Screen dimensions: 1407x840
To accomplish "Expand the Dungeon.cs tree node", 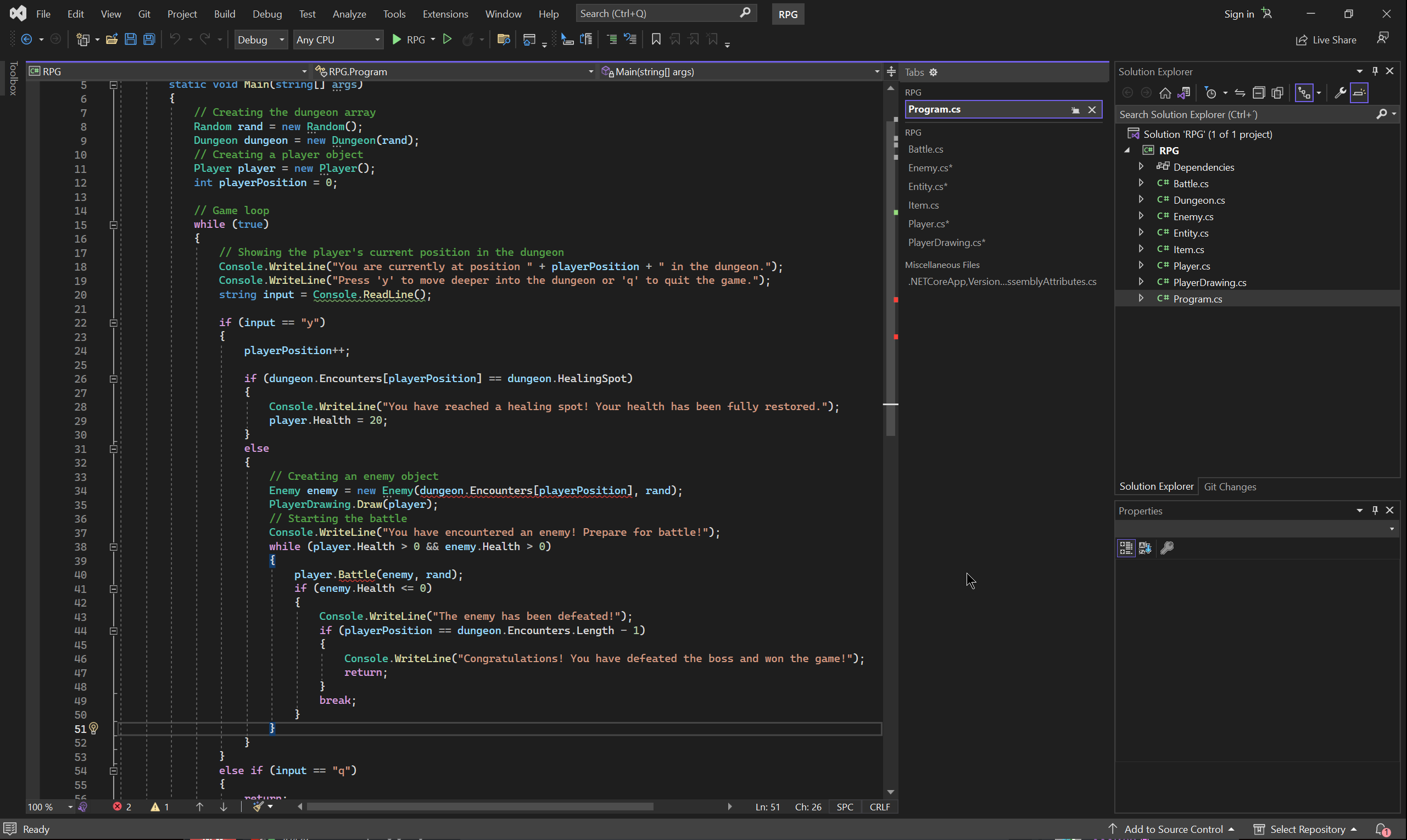I will (x=1141, y=200).
